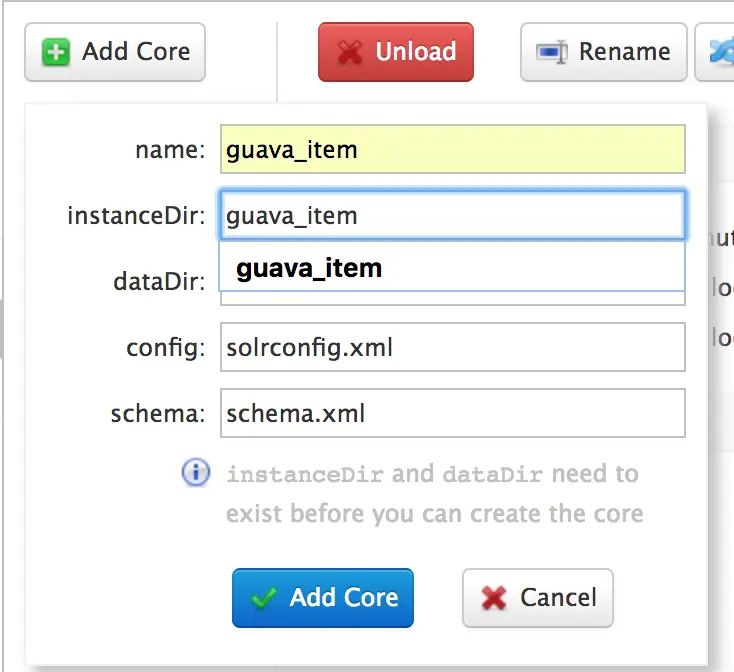Confirm with the blue Add Core button
The image size is (734, 672).
pyautogui.click(x=322, y=598)
